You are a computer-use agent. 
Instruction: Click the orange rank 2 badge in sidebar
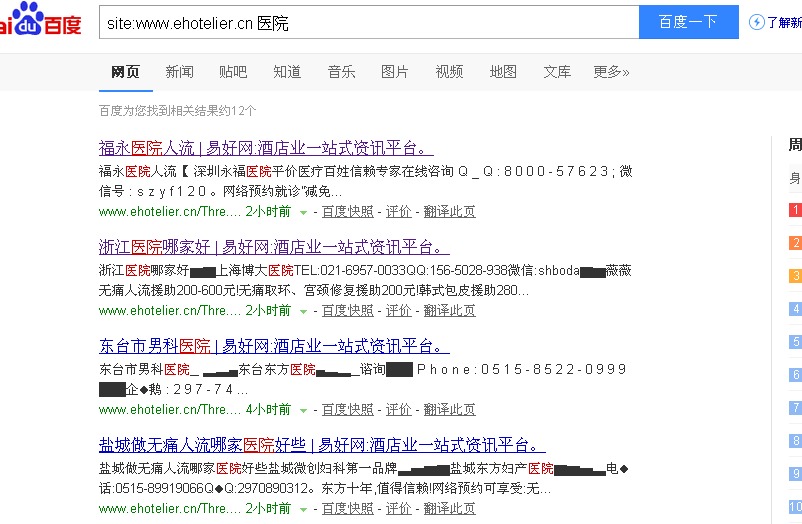pos(795,243)
